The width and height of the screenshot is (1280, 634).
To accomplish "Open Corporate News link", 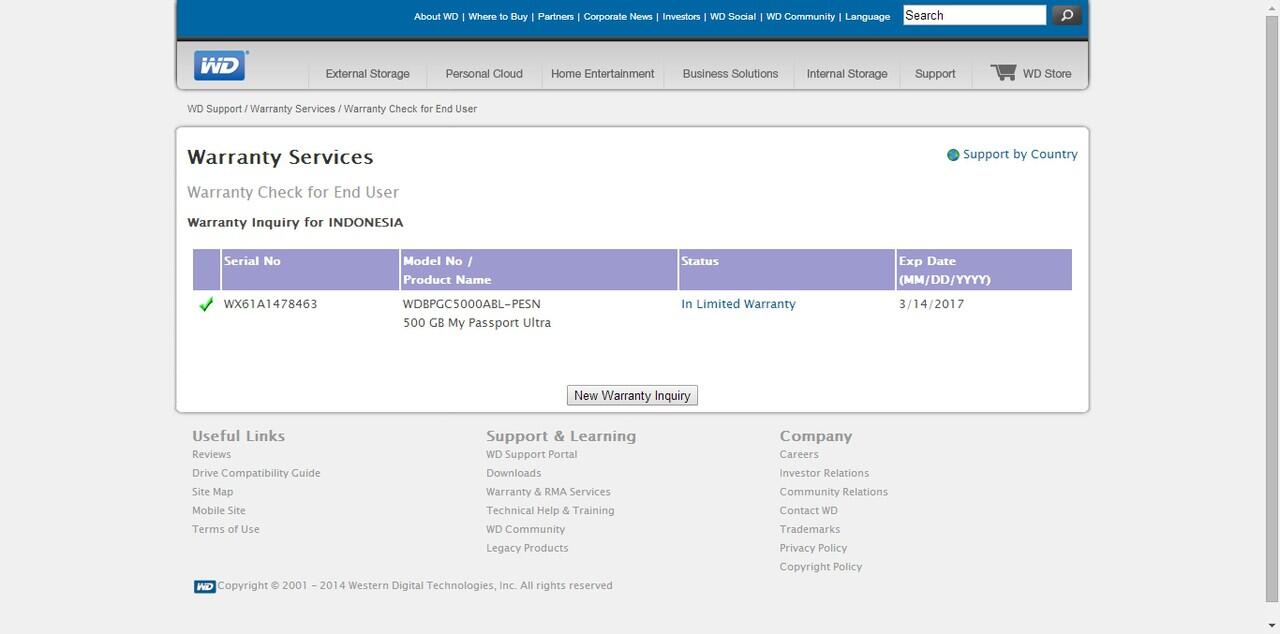I will pyautogui.click(x=618, y=17).
